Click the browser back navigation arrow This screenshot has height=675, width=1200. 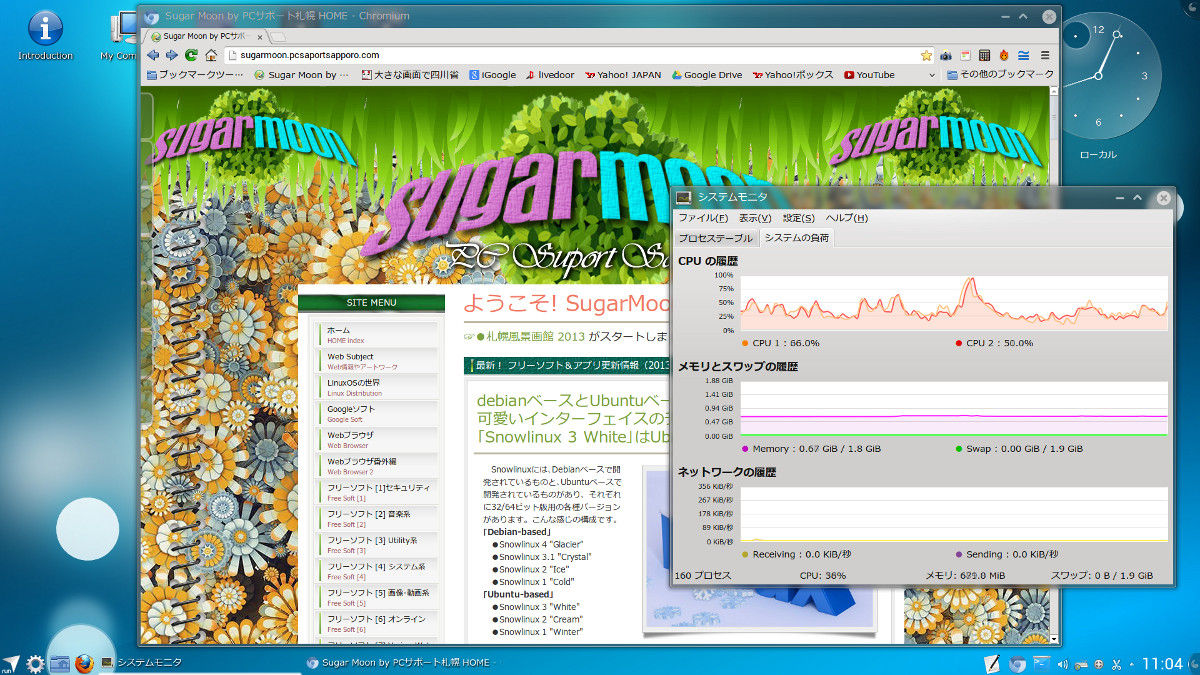(152, 57)
